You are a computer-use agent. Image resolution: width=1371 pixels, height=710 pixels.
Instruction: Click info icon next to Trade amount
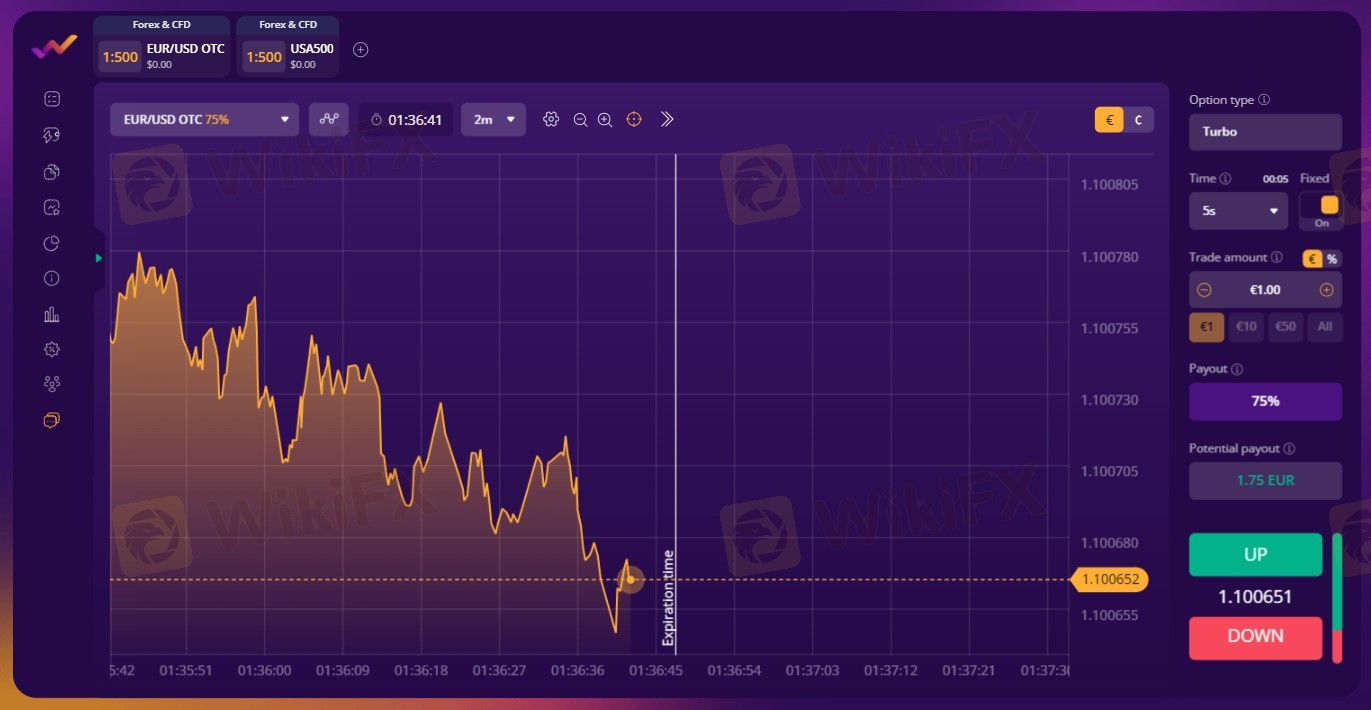1277,257
